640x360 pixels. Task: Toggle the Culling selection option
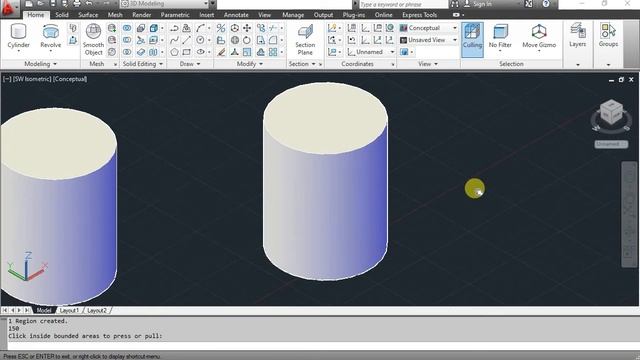click(472, 40)
